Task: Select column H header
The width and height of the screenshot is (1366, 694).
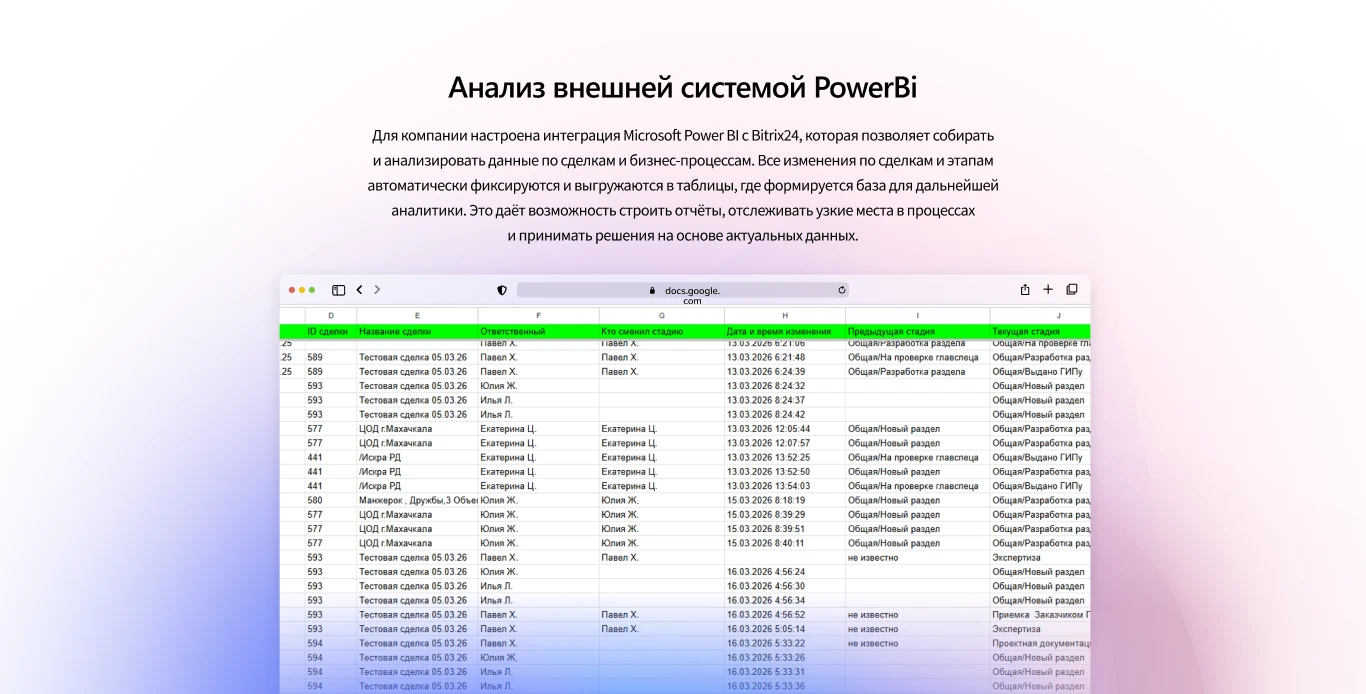Action: [x=785, y=316]
